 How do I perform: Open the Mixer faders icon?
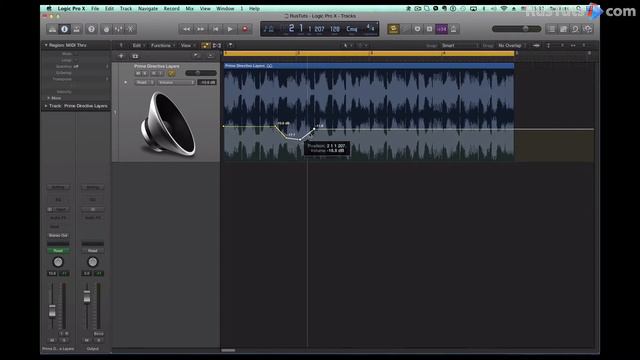point(118,29)
